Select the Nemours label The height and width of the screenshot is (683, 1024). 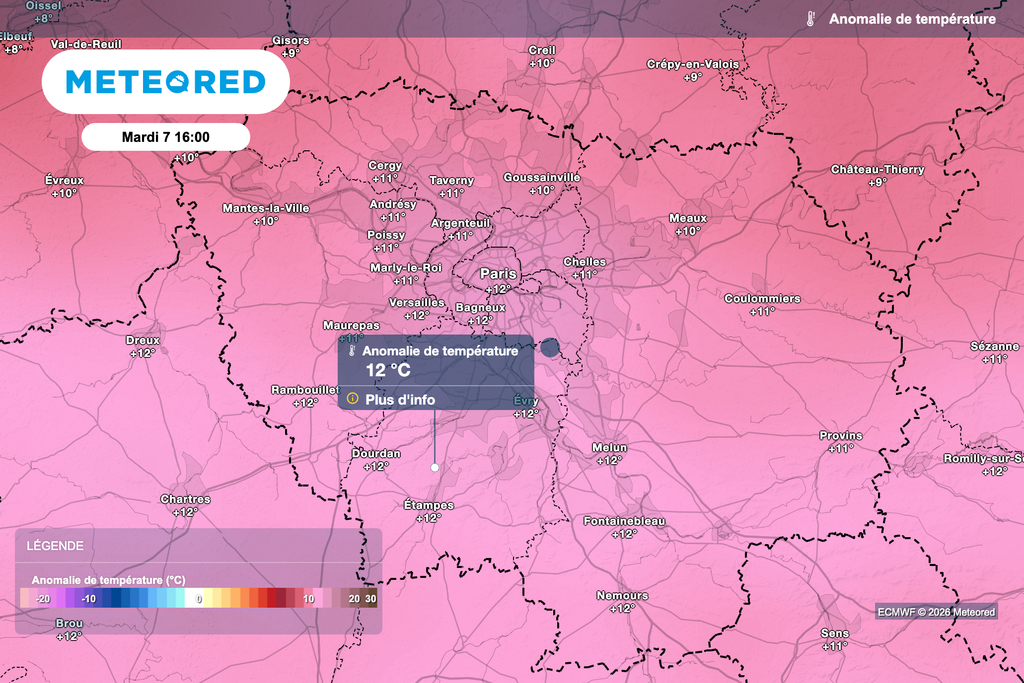pyautogui.click(x=622, y=596)
